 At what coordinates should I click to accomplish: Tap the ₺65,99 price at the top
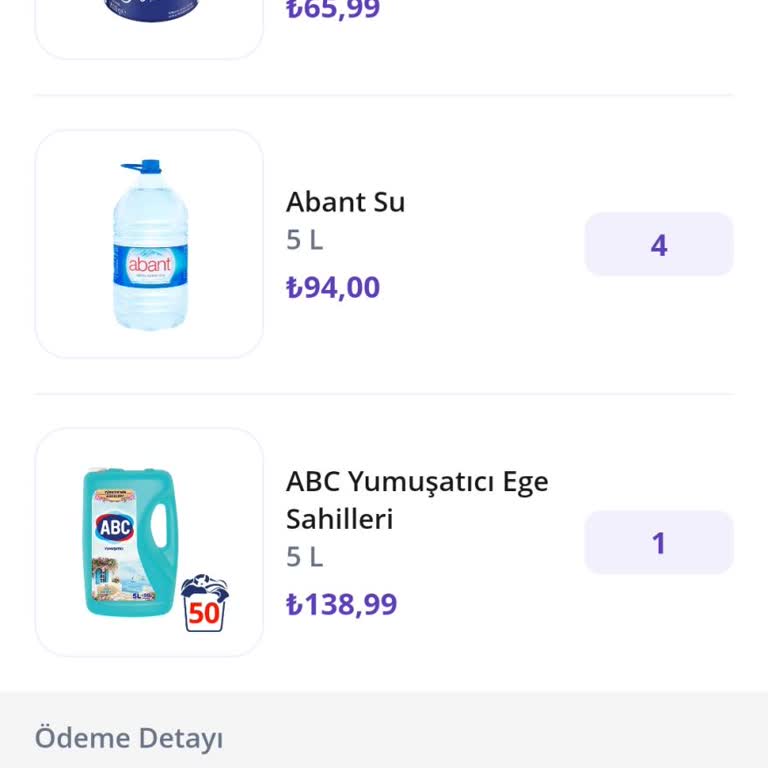pos(333,10)
